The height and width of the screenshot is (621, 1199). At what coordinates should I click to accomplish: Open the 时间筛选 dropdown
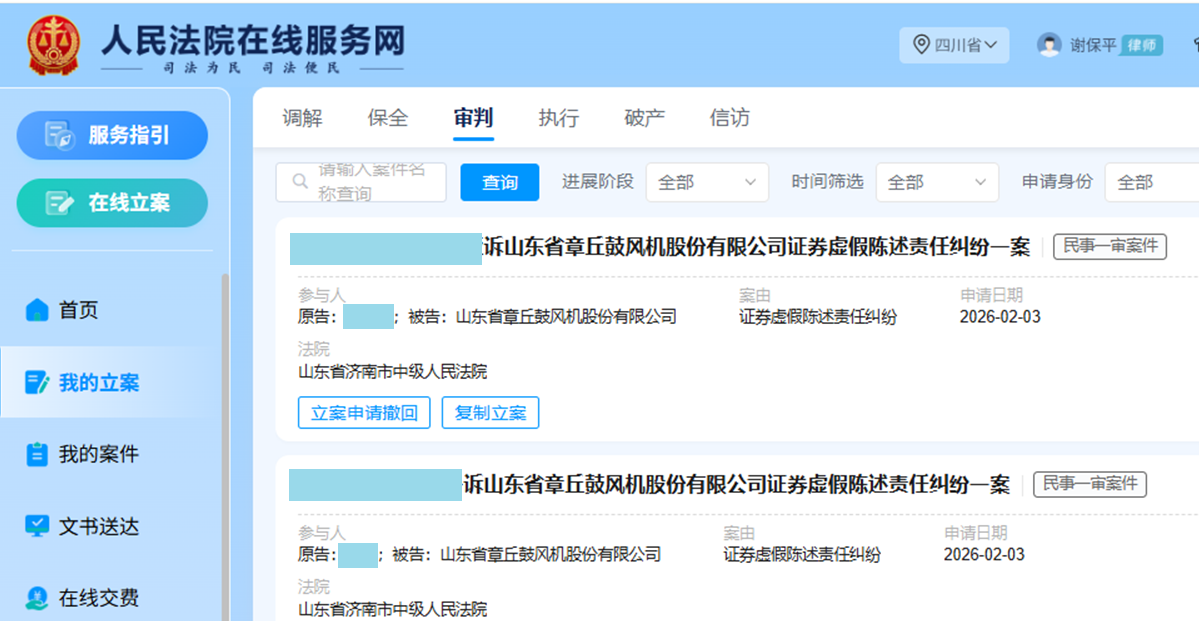pyautogui.click(x=937, y=182)
